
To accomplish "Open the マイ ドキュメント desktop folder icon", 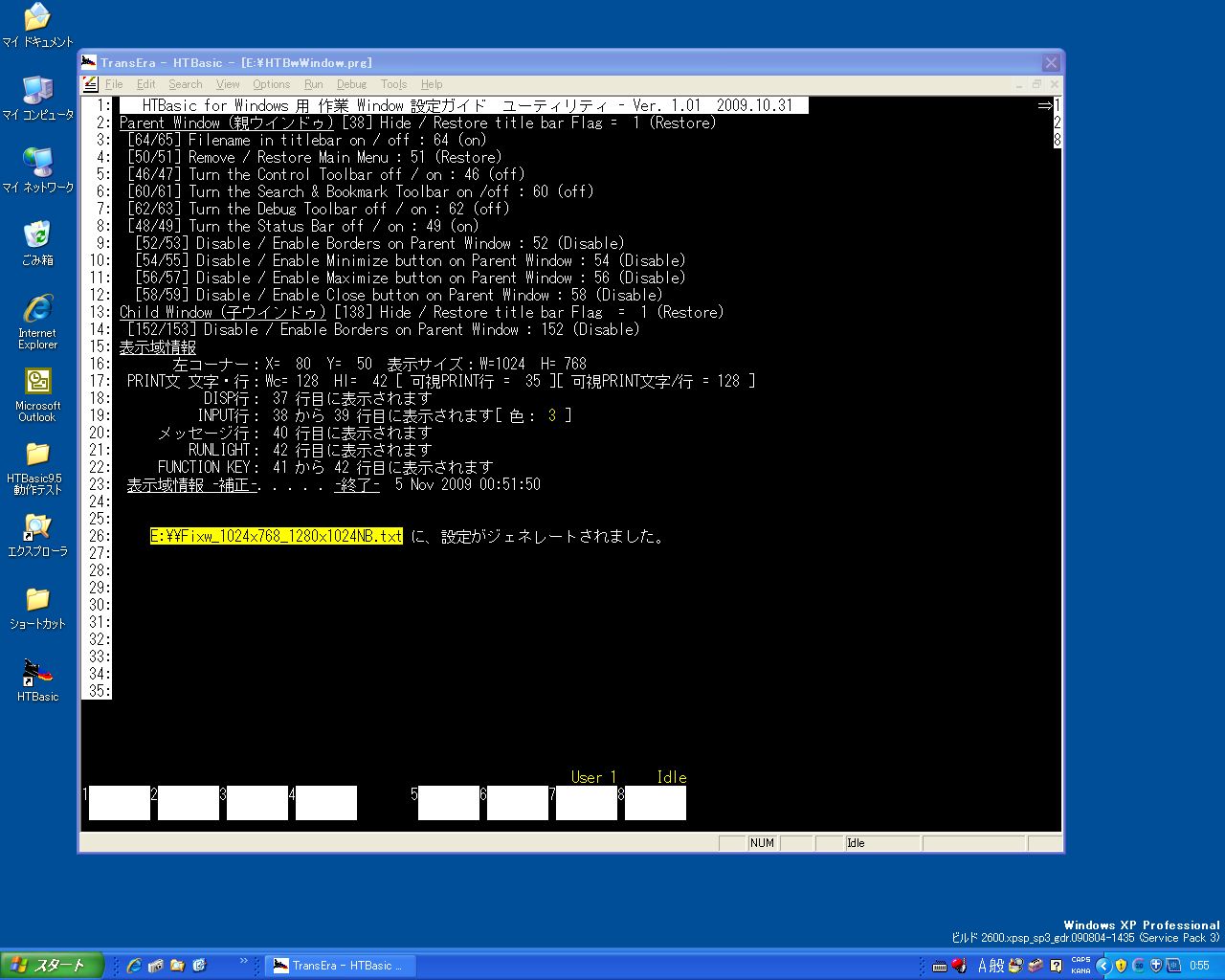I will pos(37,25).
